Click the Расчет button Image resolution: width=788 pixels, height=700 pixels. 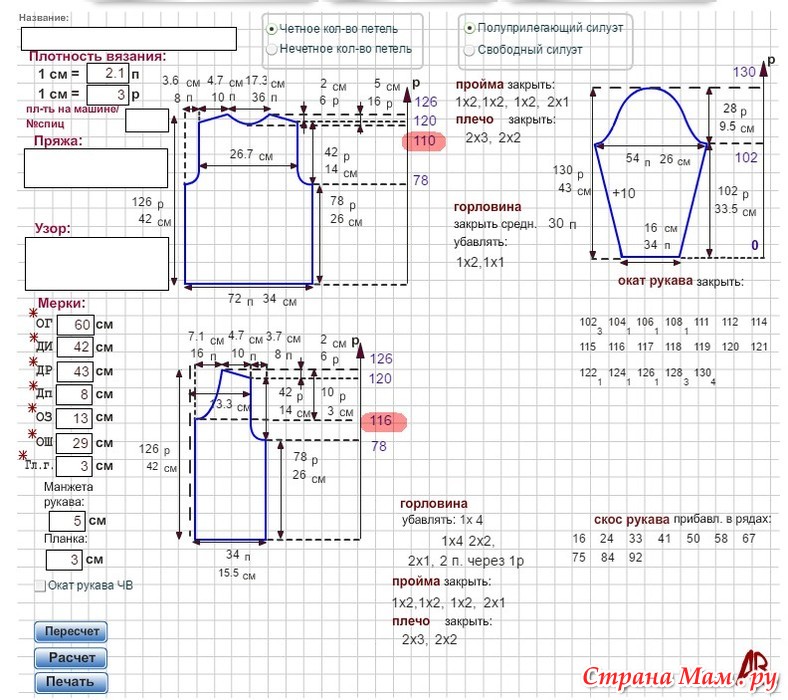71,657
